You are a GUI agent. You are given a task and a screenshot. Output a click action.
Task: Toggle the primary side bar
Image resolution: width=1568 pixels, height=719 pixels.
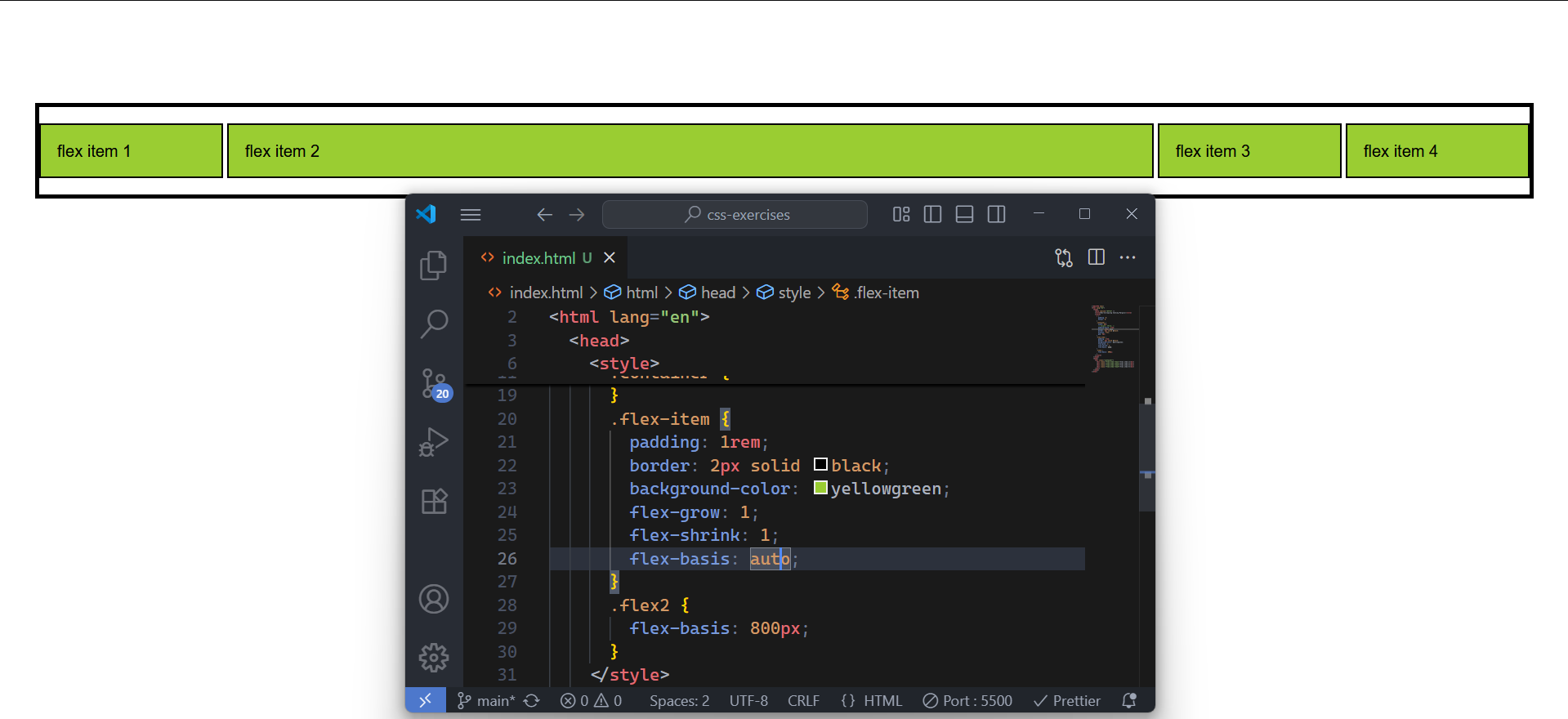point(932,214)
